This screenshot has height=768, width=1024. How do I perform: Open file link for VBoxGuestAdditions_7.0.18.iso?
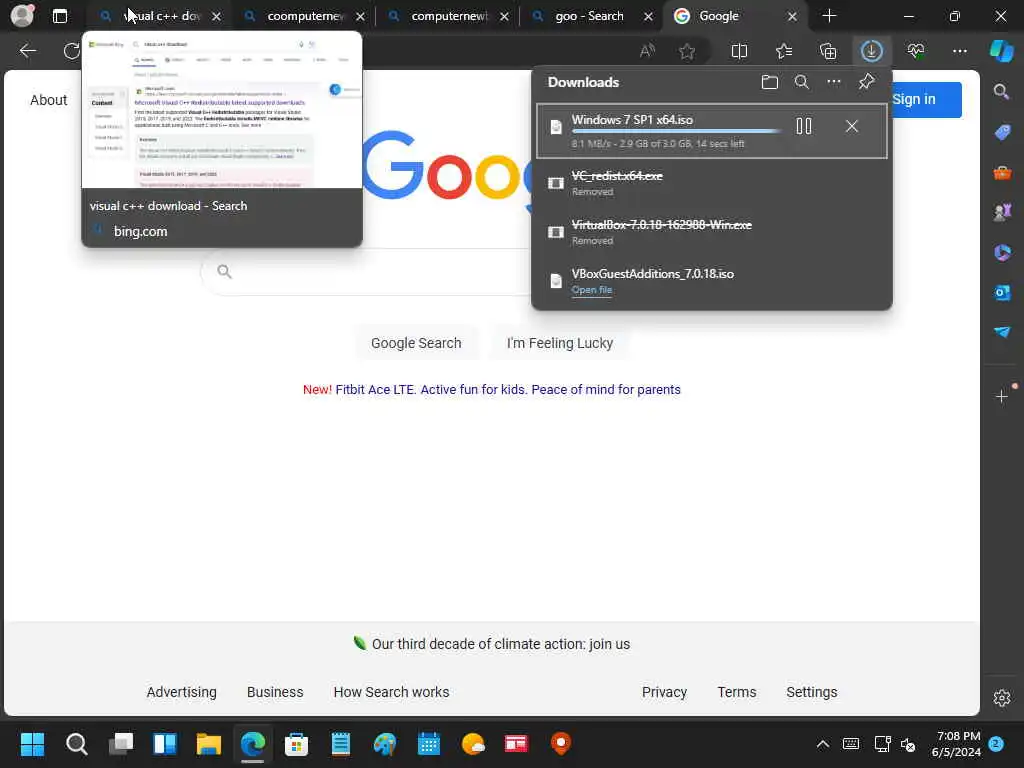point(592,290)
